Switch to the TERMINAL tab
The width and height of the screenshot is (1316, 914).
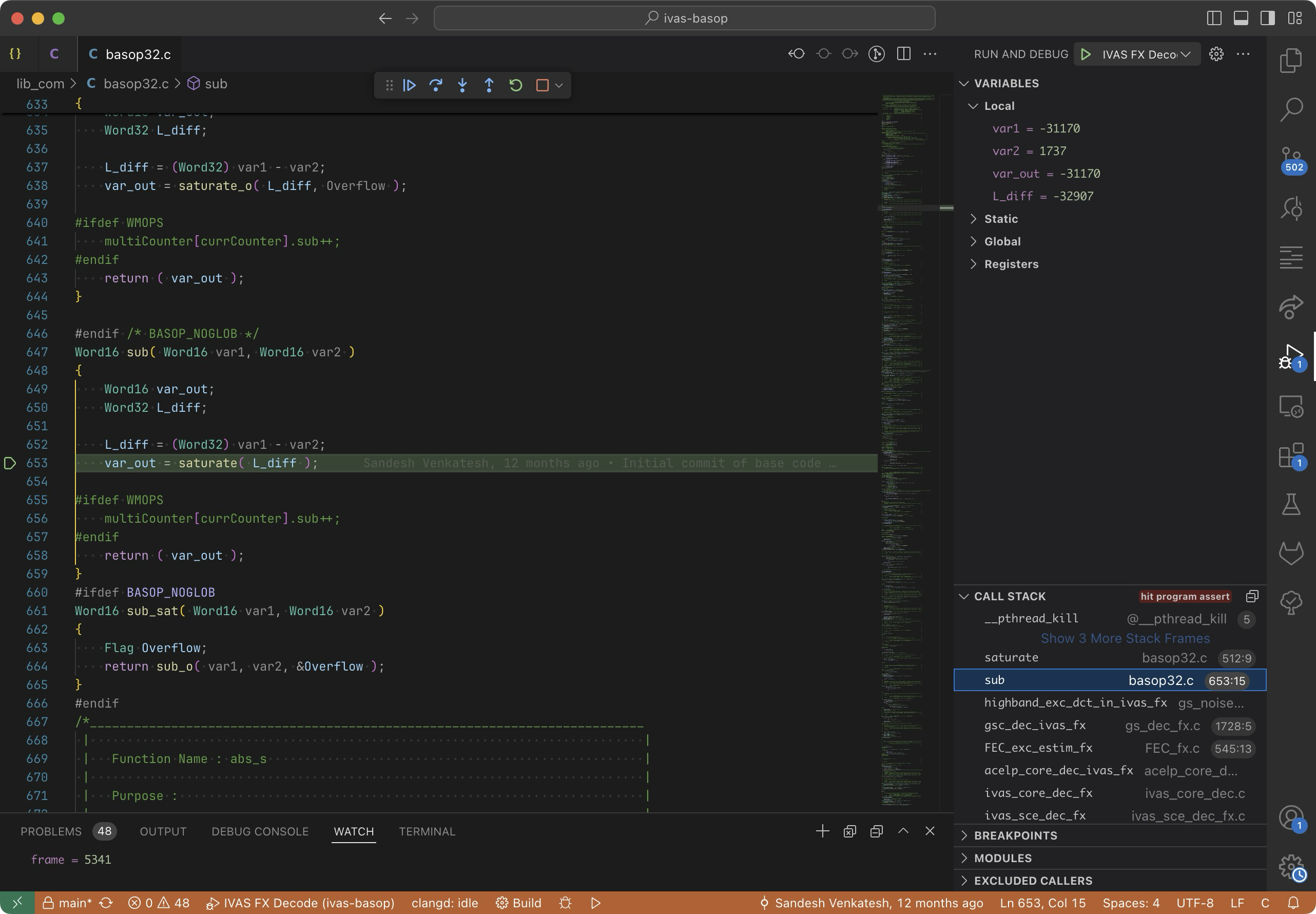tap(427, 831)
